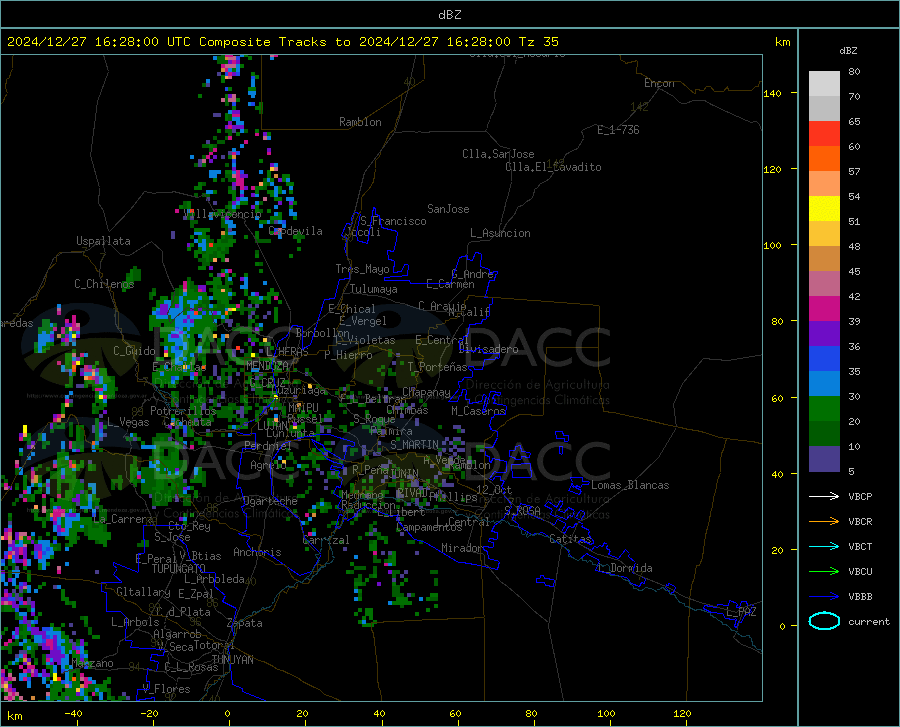900x727 pixels.
Task: Select the yellow 54 dBZ color swatch
Action: pos(824,209)
